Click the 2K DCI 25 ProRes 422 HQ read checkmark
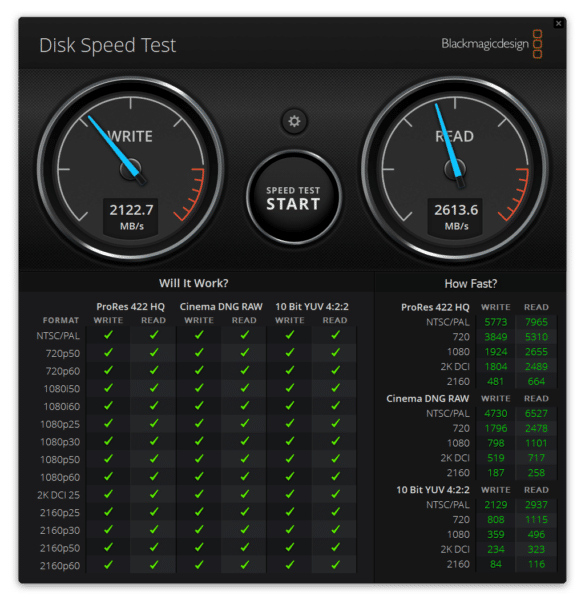The image size is (585, 604). 154,494
